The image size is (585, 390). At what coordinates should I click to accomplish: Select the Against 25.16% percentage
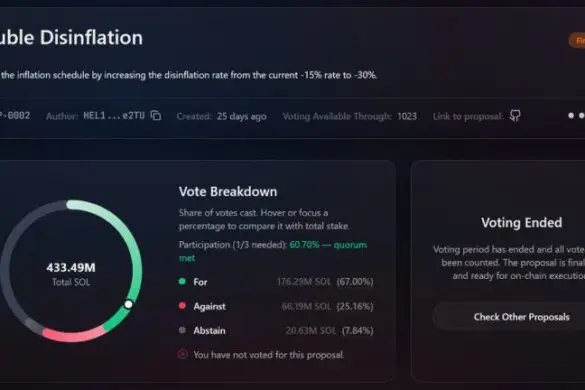pyautogui.click(x=355, y=306)
